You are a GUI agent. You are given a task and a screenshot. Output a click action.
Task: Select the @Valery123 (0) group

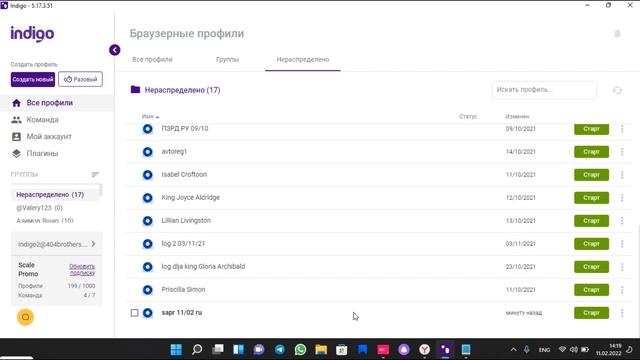(x=39, y=208)
